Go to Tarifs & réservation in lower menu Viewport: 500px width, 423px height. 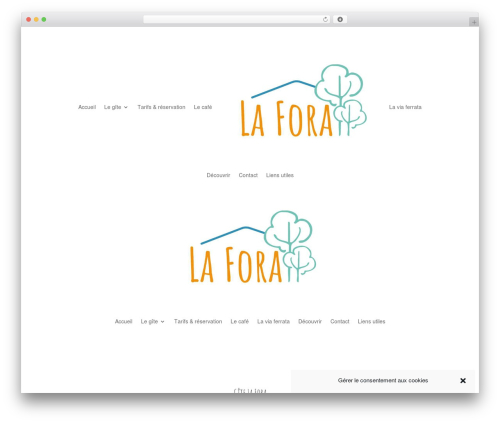tap(198, 321)
